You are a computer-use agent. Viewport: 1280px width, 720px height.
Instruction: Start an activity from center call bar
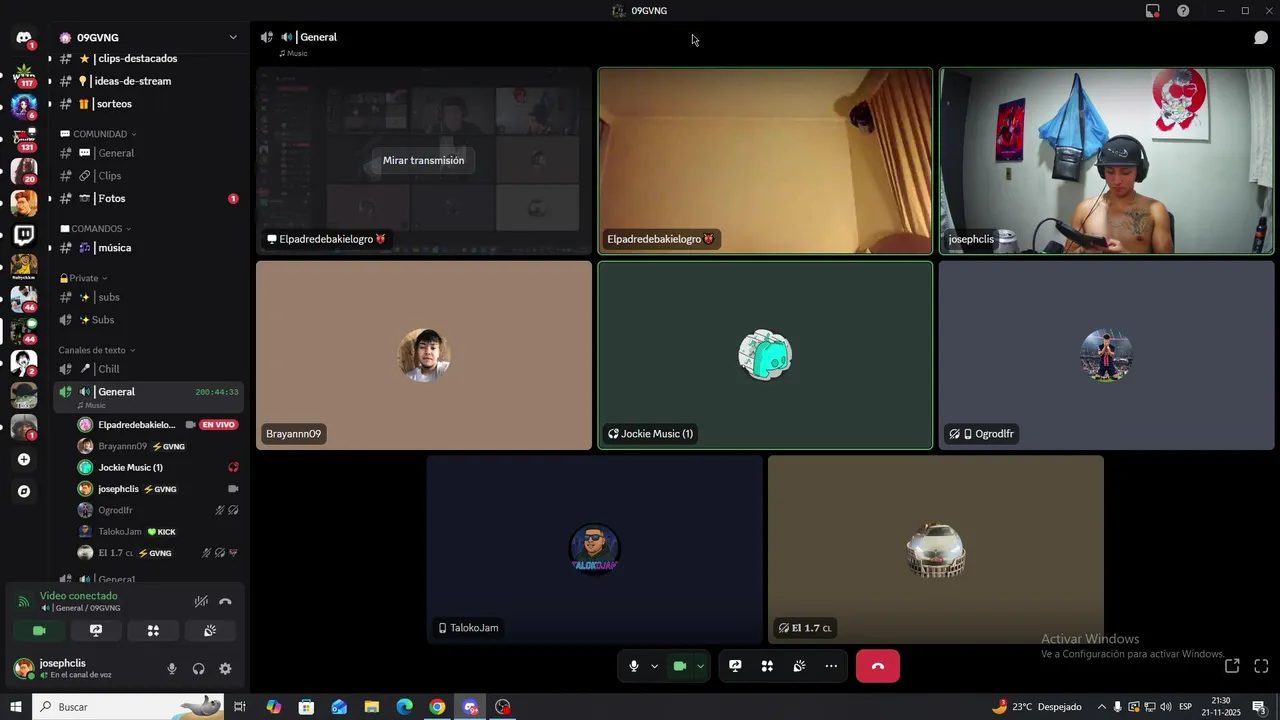tap(767, 666)
